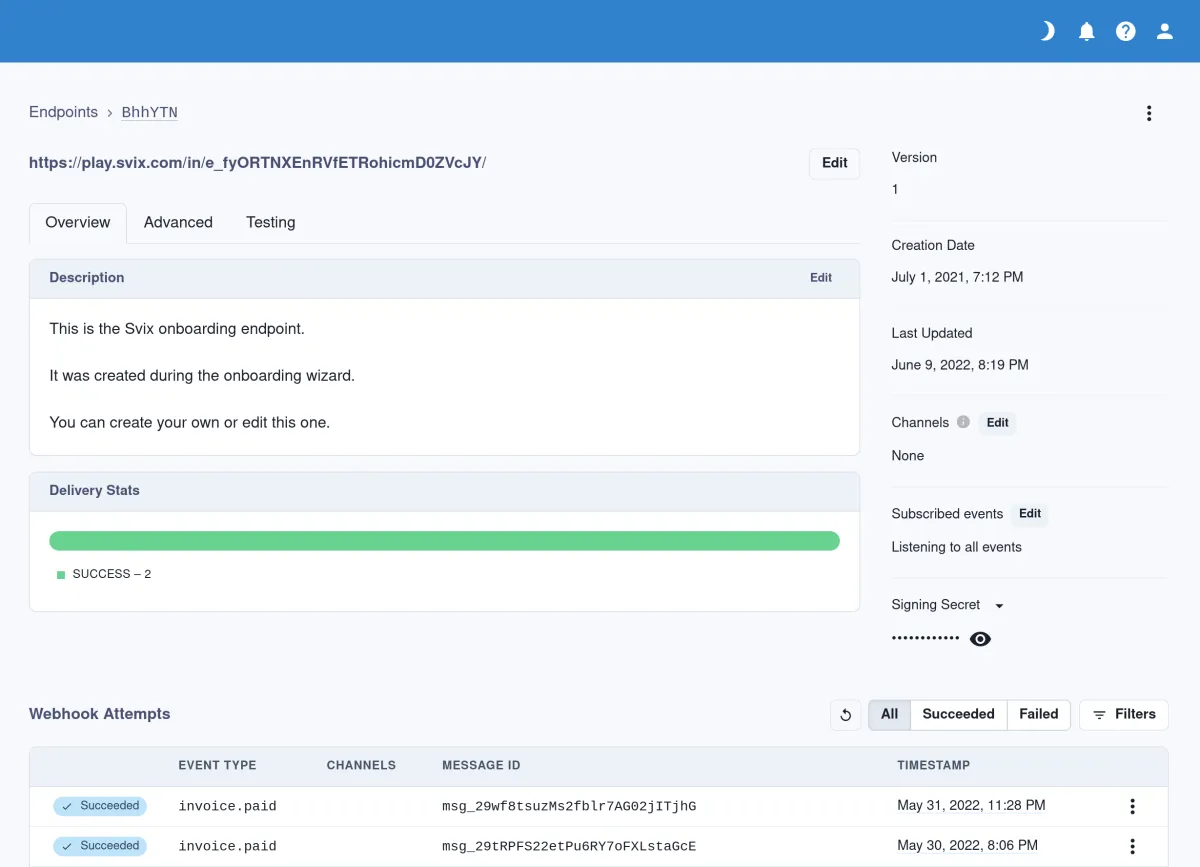1200x867 pixels.
Task: Select the All attempts filter
Action: (889, 714)
